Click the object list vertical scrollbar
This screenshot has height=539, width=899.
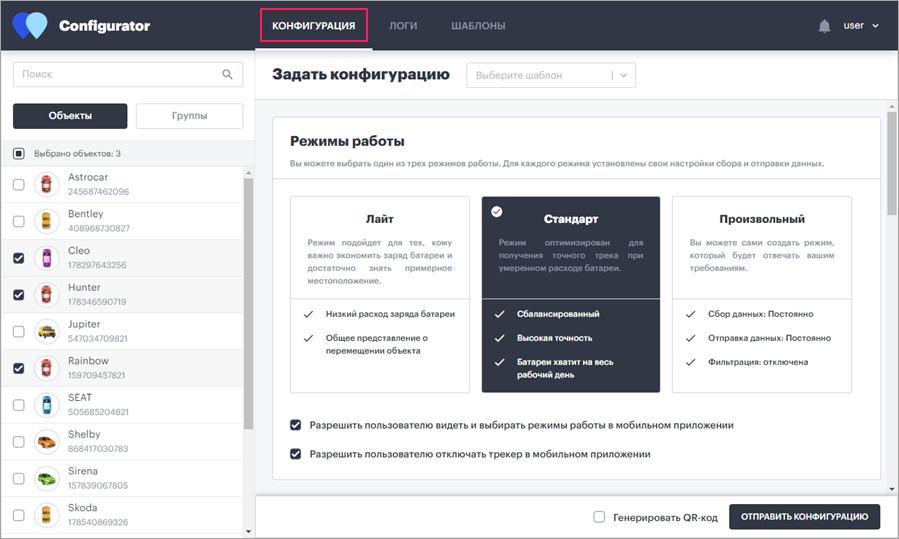click(x=248, y=304)
